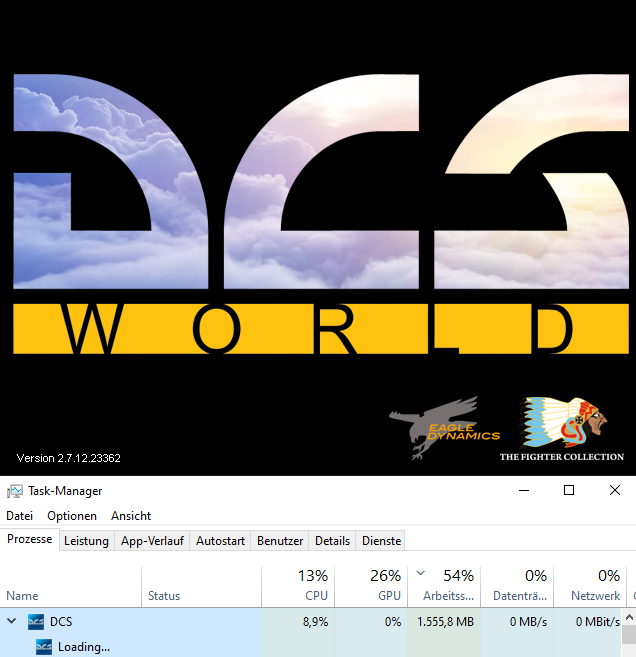The height and width of the screenshot is (657, 636).
Task: Close the Task-Manager window
Action: (614, 490)
